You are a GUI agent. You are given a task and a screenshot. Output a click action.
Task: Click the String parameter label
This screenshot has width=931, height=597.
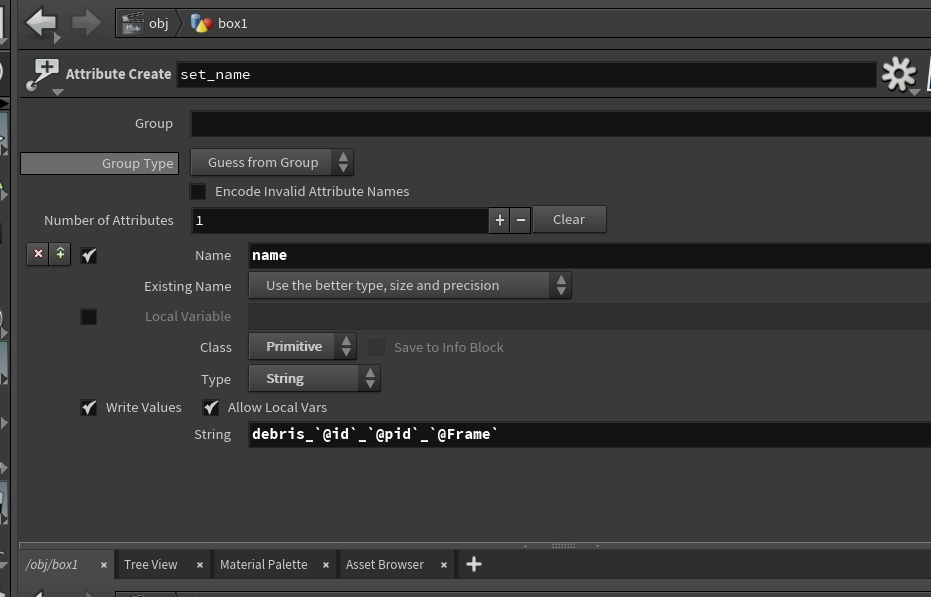(213, 435)
